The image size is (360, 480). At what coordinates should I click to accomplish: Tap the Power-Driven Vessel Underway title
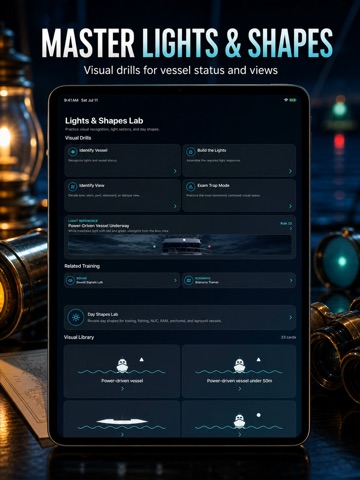(x=99, y=226)
